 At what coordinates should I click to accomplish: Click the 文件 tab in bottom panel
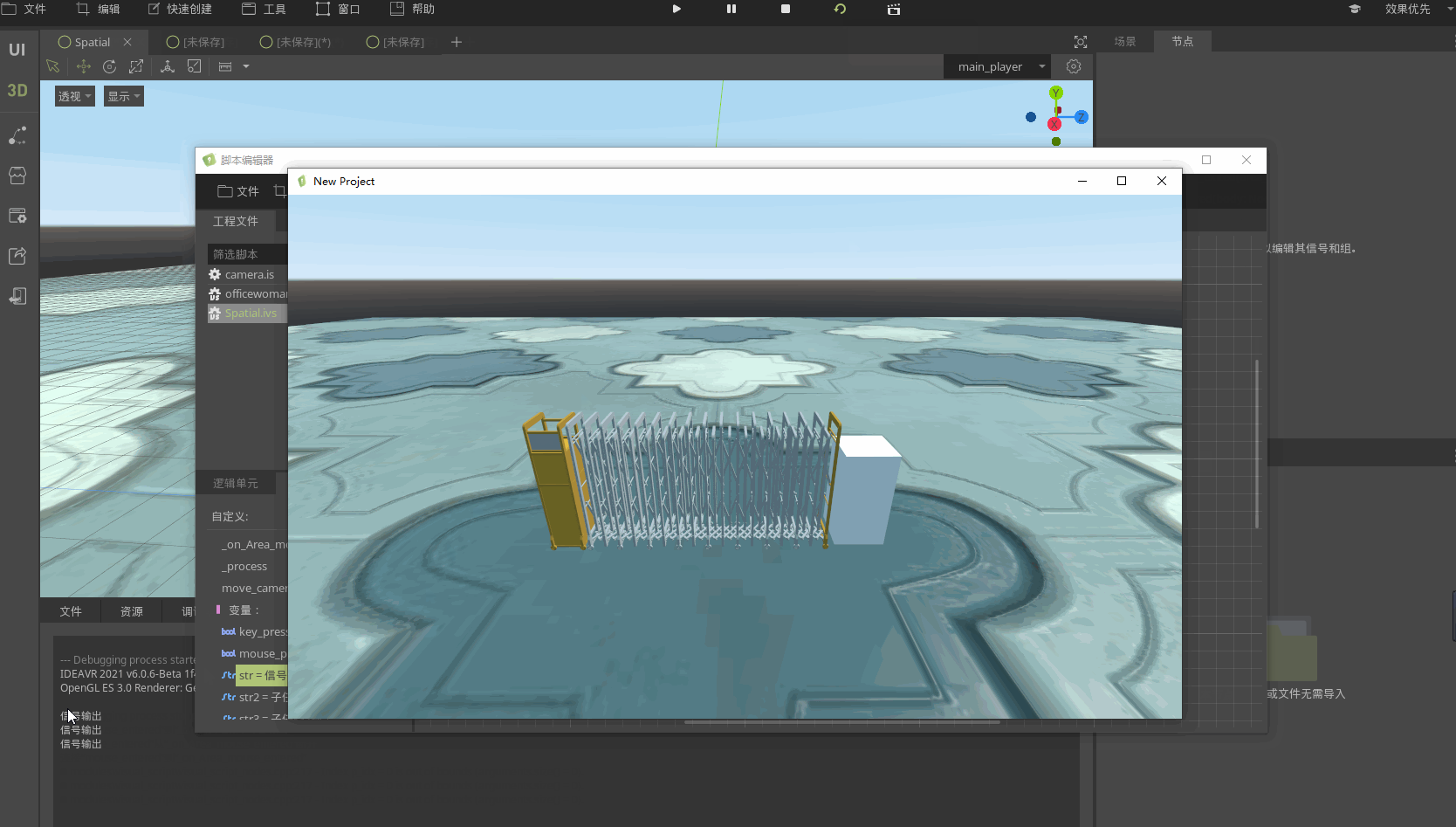tap(71, 611)
